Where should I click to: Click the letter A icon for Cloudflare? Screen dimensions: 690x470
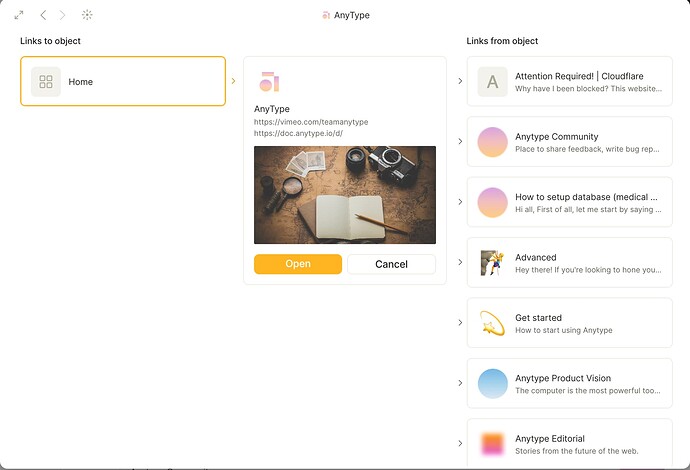point(492,81)
